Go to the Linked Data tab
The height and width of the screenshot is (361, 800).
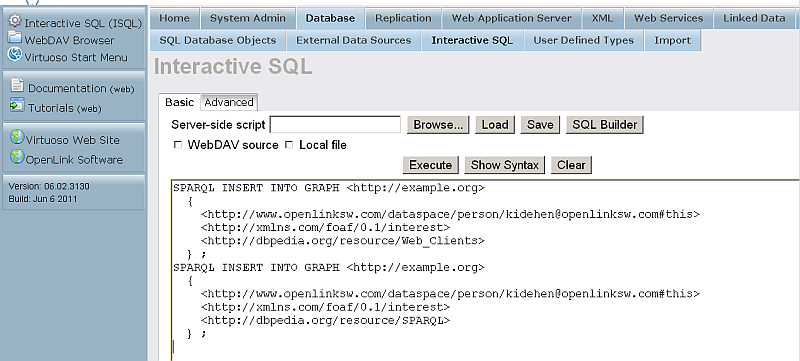pyautogui.click(x=754, y=18)
